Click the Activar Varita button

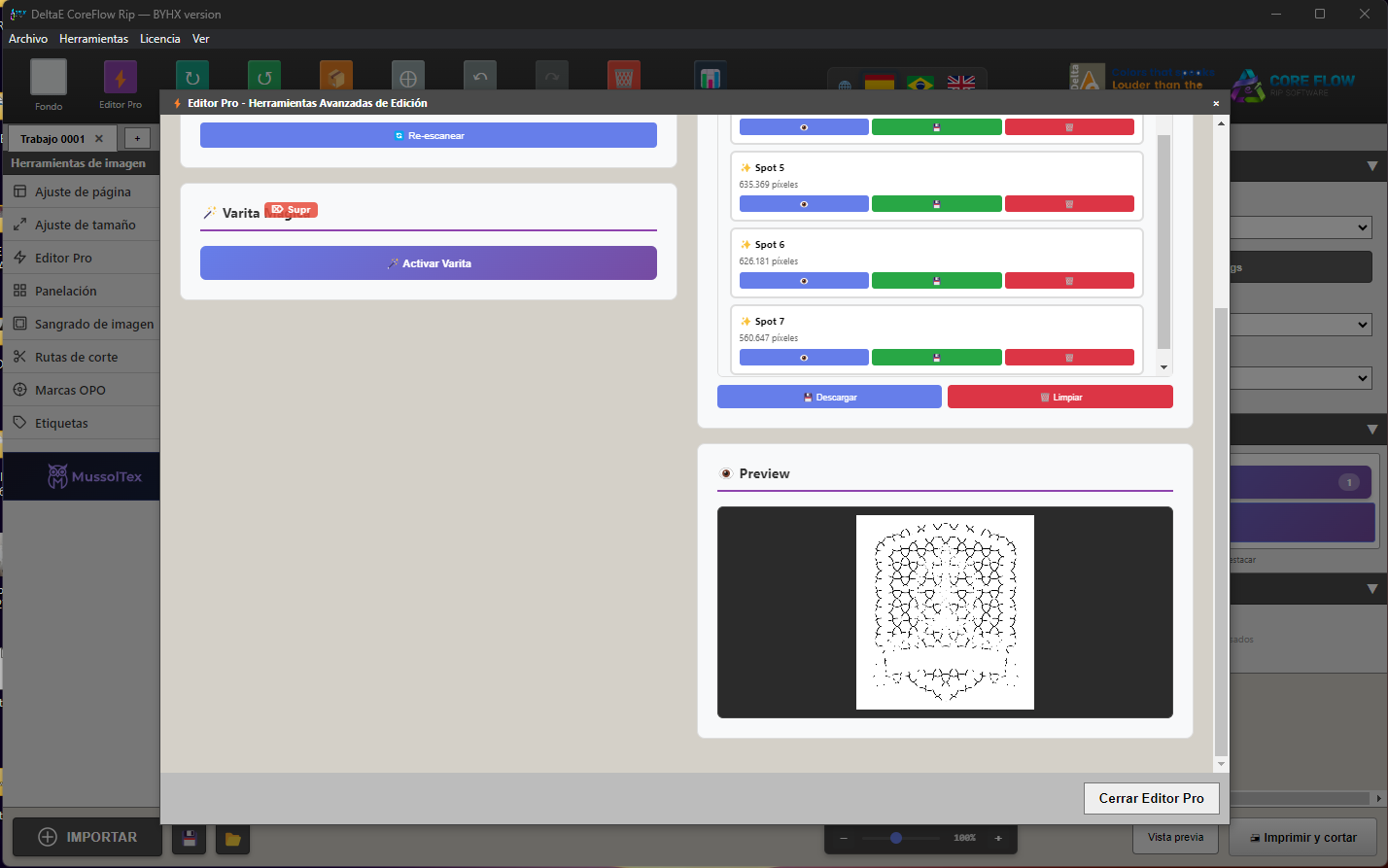[429, 263]
